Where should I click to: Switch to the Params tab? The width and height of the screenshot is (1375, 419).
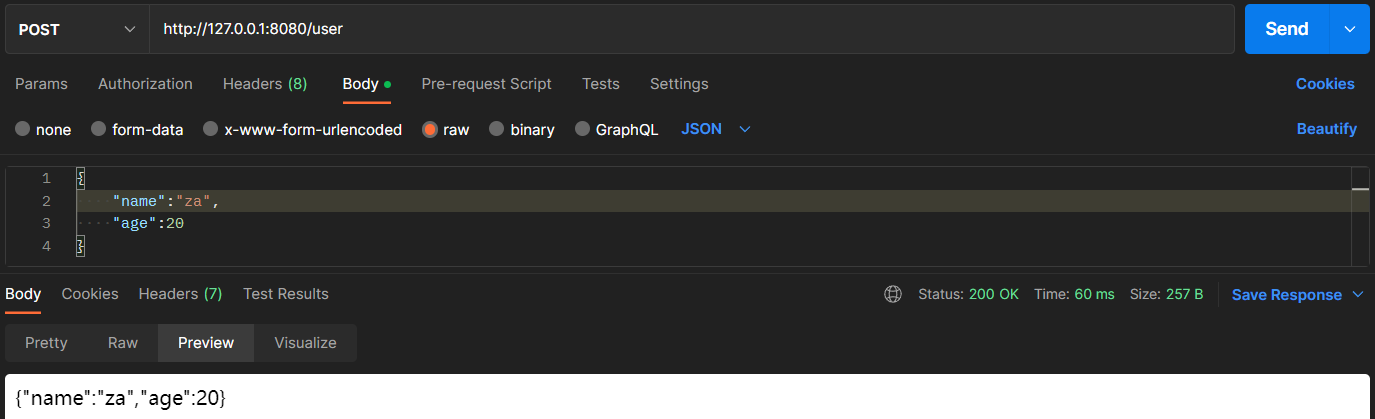[x=41, y=84]
